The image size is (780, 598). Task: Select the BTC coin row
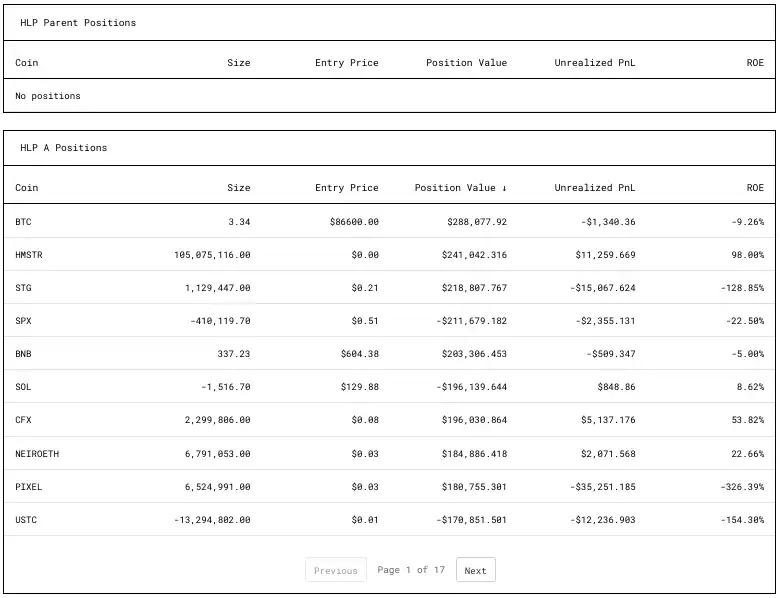coord(24,222)
